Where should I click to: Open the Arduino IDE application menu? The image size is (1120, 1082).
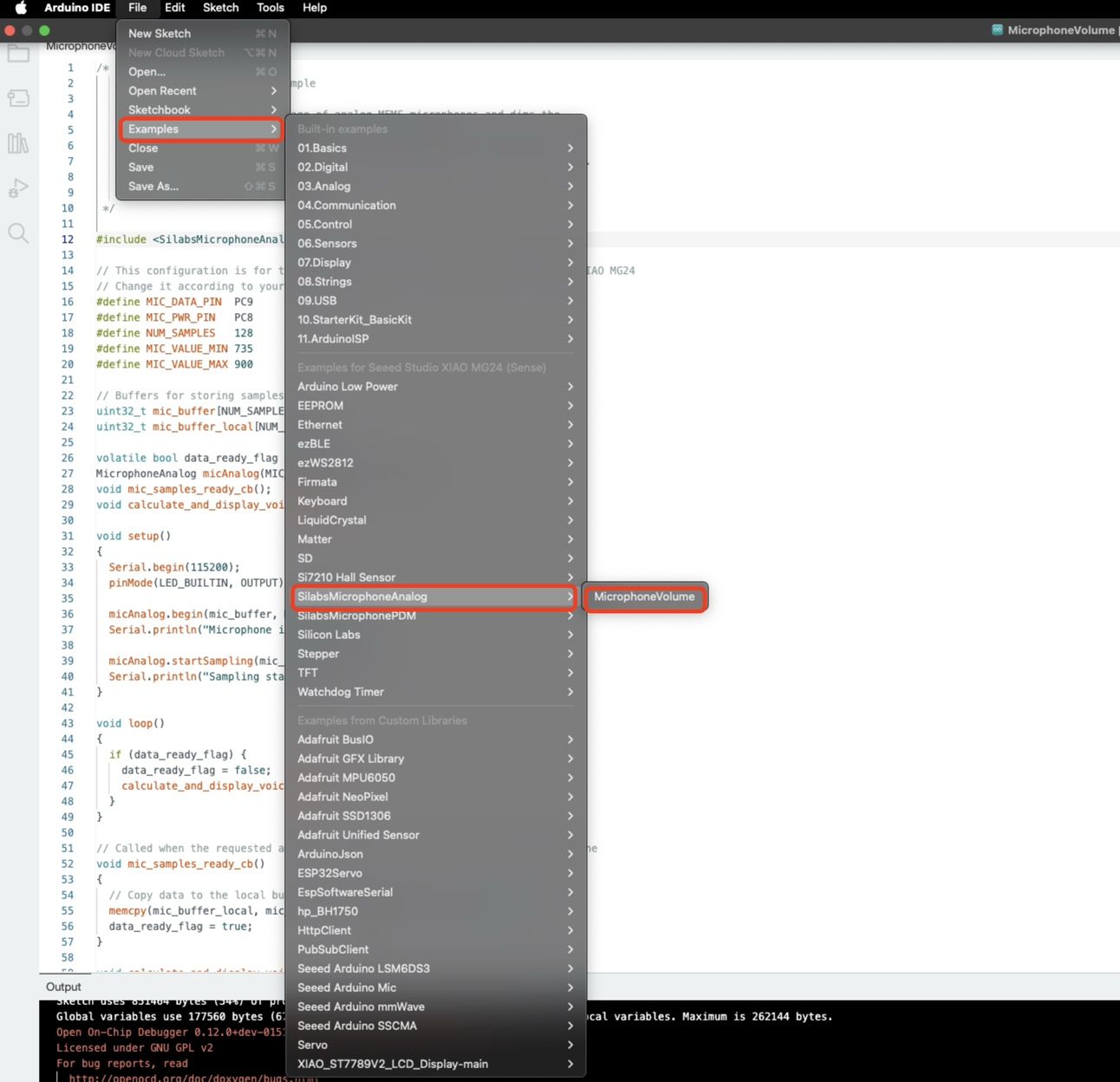(77, 8)
